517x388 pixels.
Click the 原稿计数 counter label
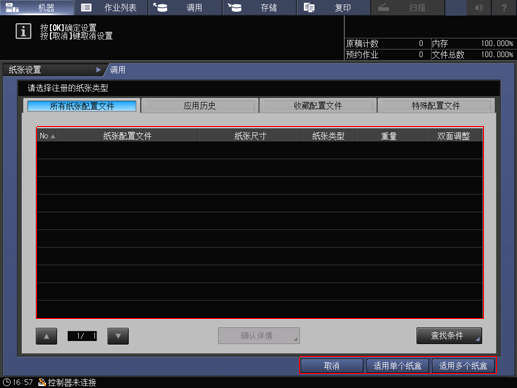[x=362, y=44]
